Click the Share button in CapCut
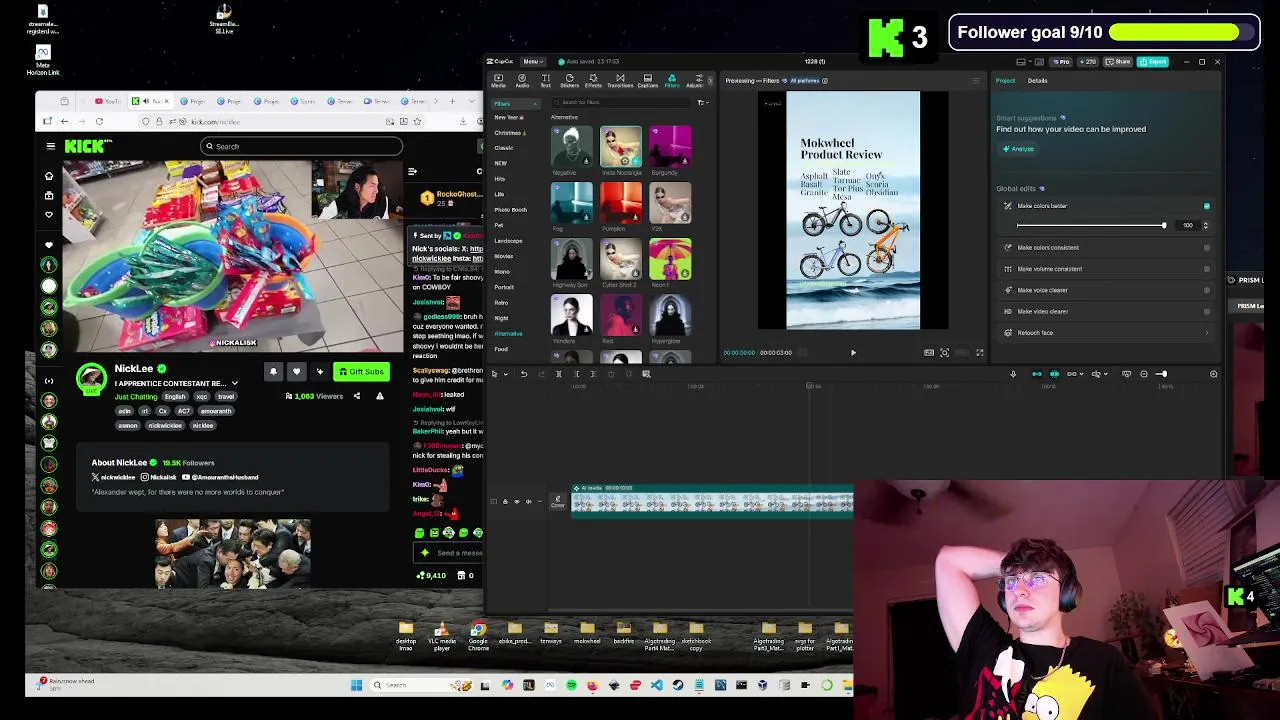The image size is (1280, 720). 1118,62
